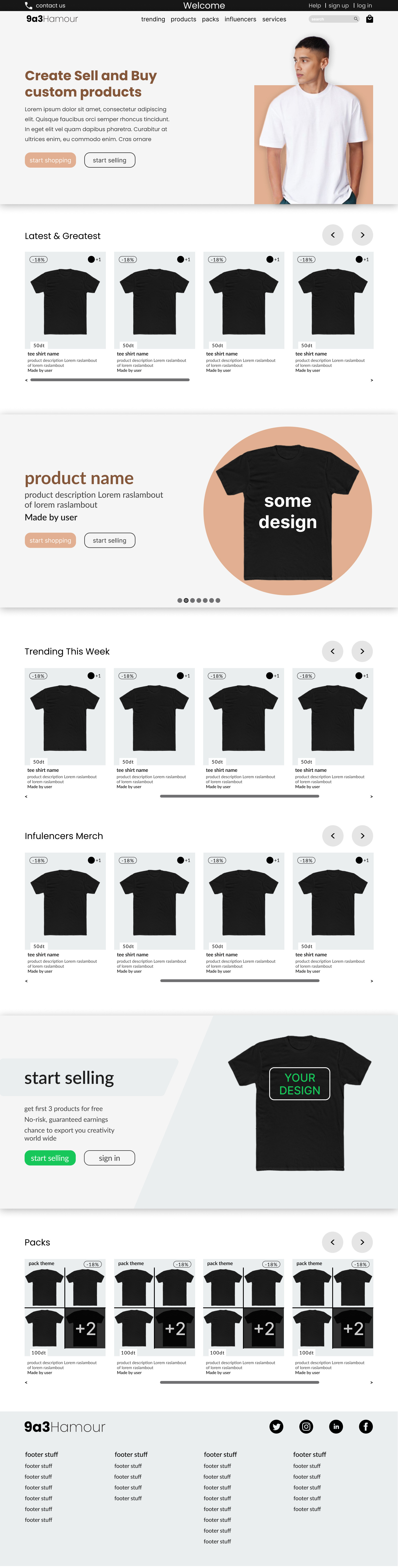This screenshot has height=1568, width=398.
Task: Open the LinkedIn icon in the footer
Action: [336, 1426]
